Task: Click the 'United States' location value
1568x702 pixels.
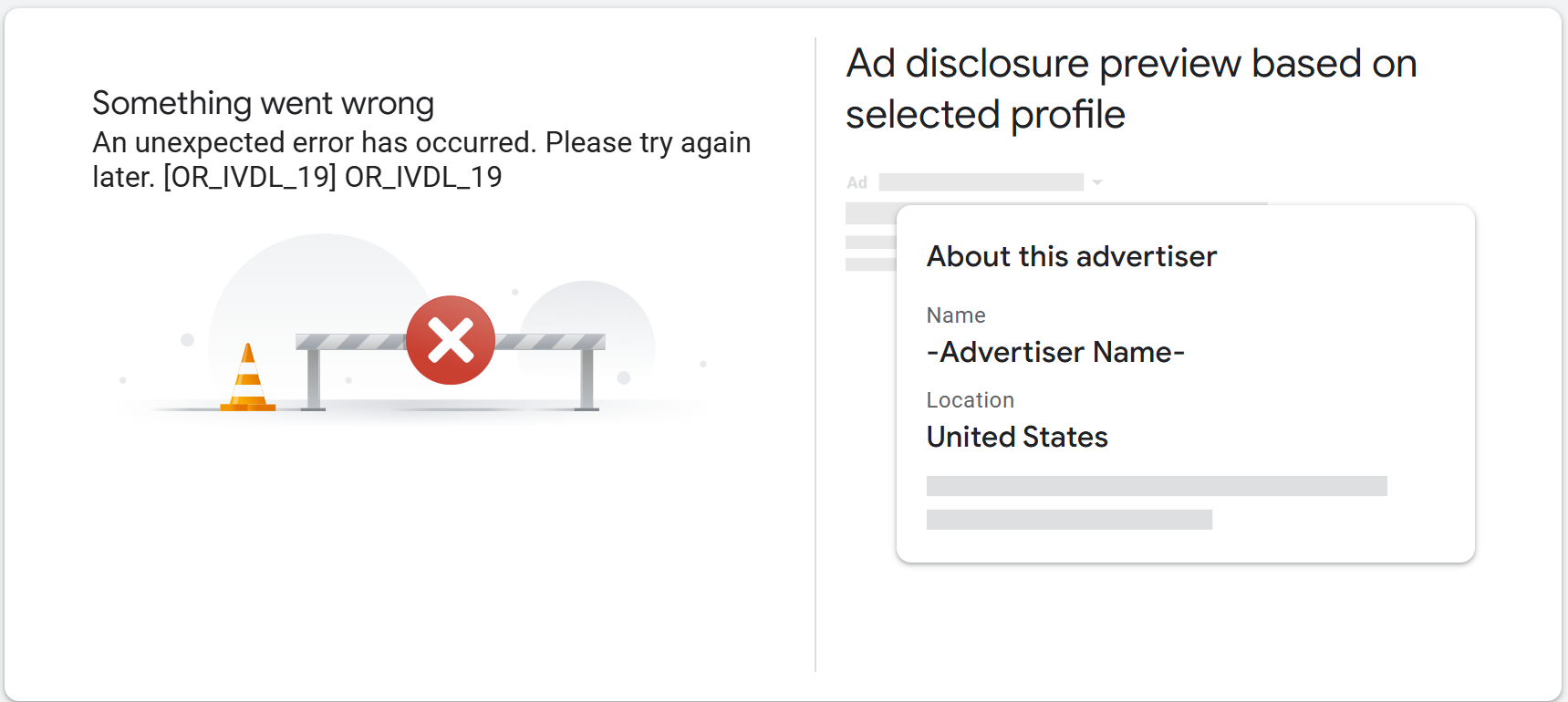Action: (1017, 438)
